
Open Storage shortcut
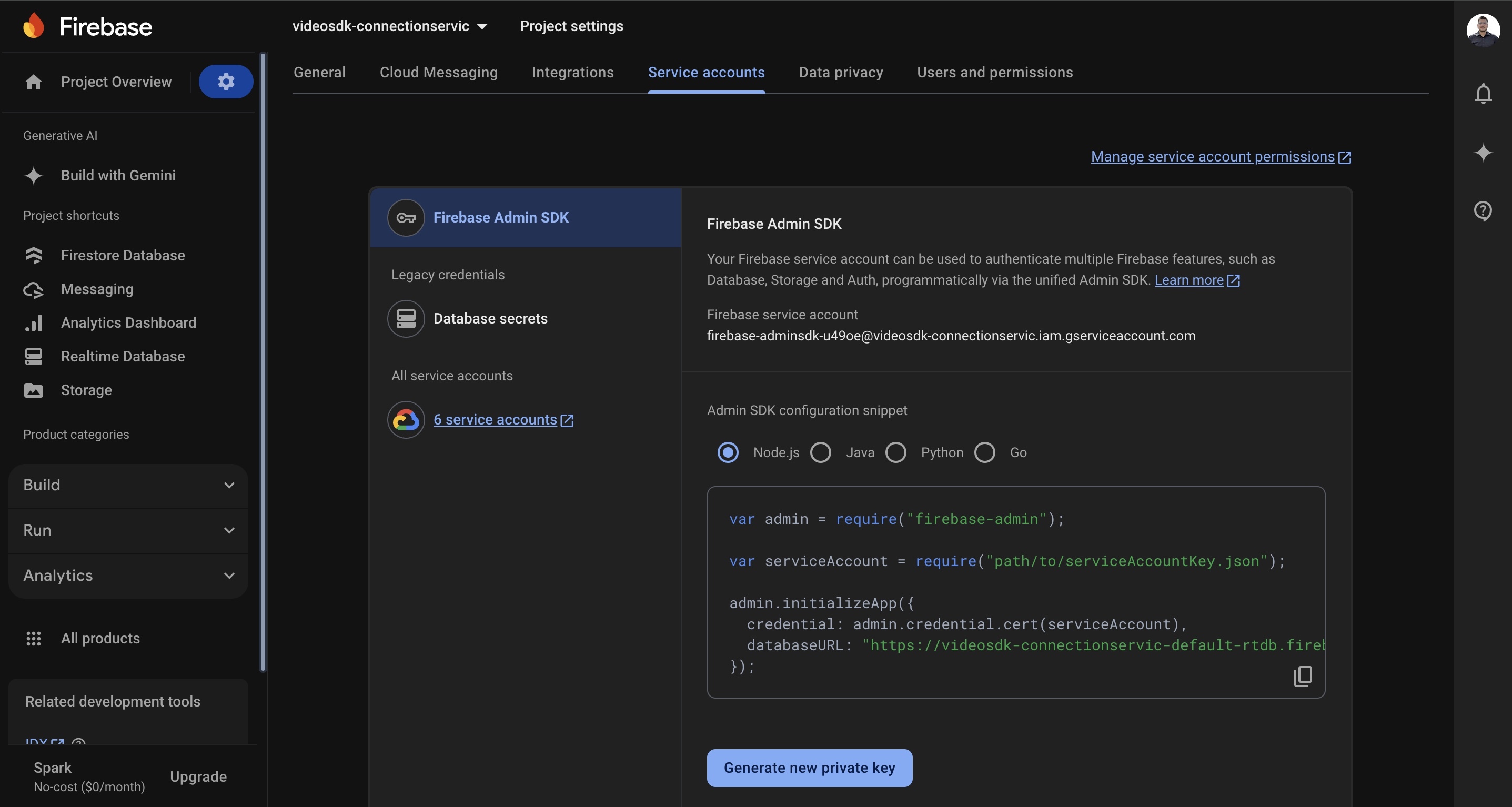86,390
